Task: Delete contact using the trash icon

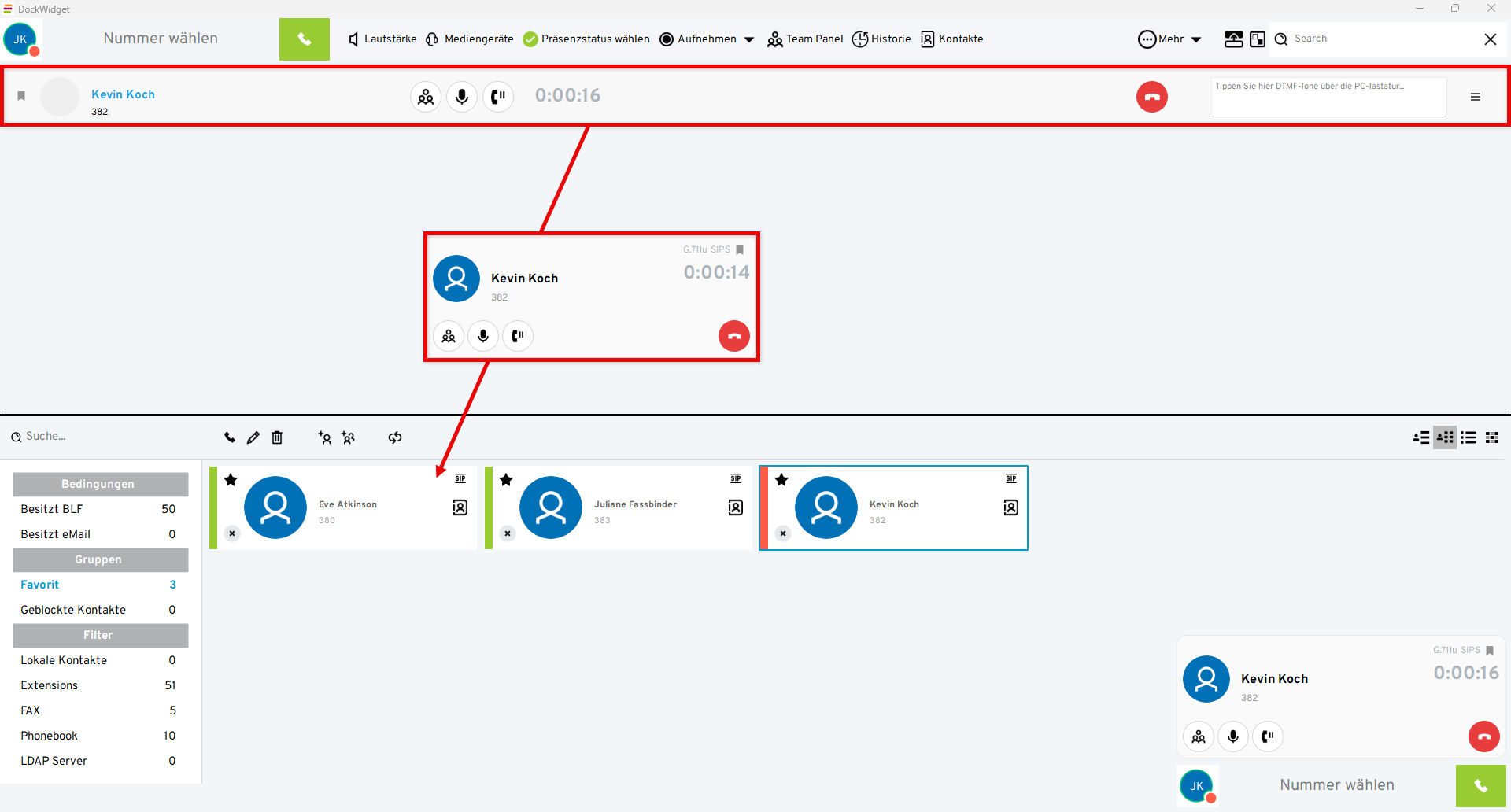Action: pos(277,437)
